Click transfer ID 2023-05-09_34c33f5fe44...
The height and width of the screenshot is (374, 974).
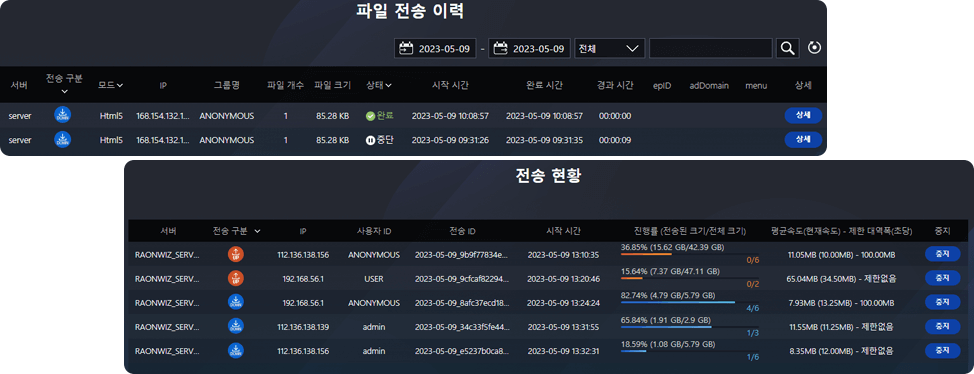click(x=462, y=327)
